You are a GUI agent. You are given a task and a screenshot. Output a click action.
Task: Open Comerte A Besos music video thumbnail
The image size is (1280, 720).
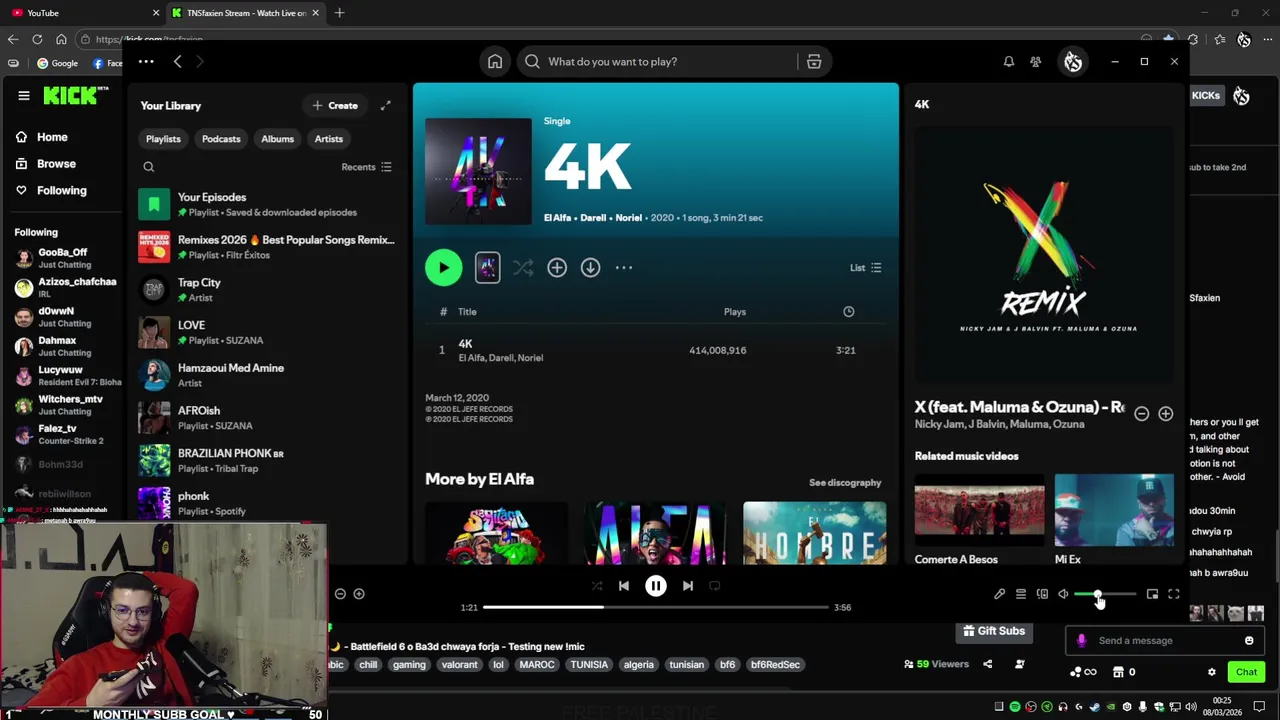click(979, 510)
